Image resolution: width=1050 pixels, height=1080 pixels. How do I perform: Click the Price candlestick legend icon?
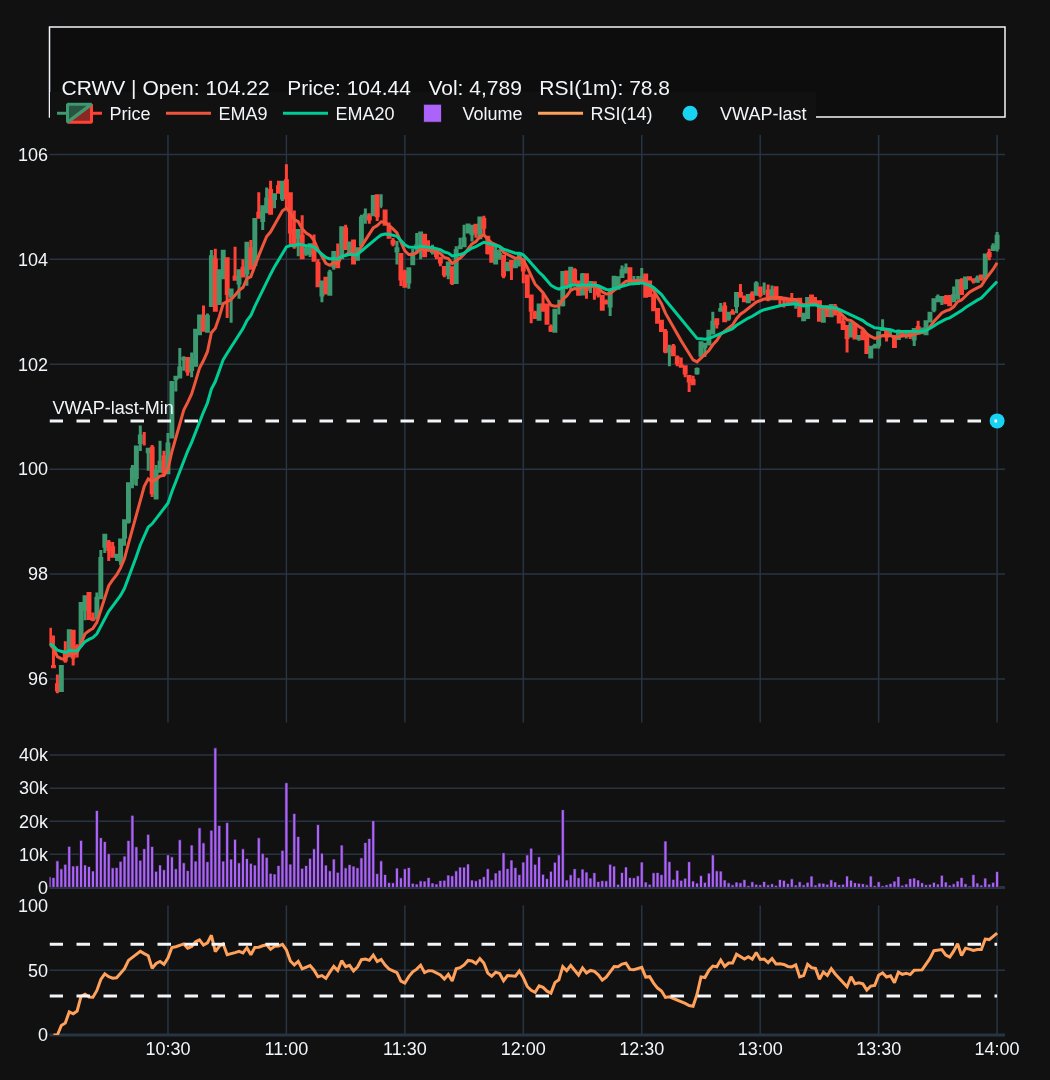pyautogui.click(x=79, y=114)
